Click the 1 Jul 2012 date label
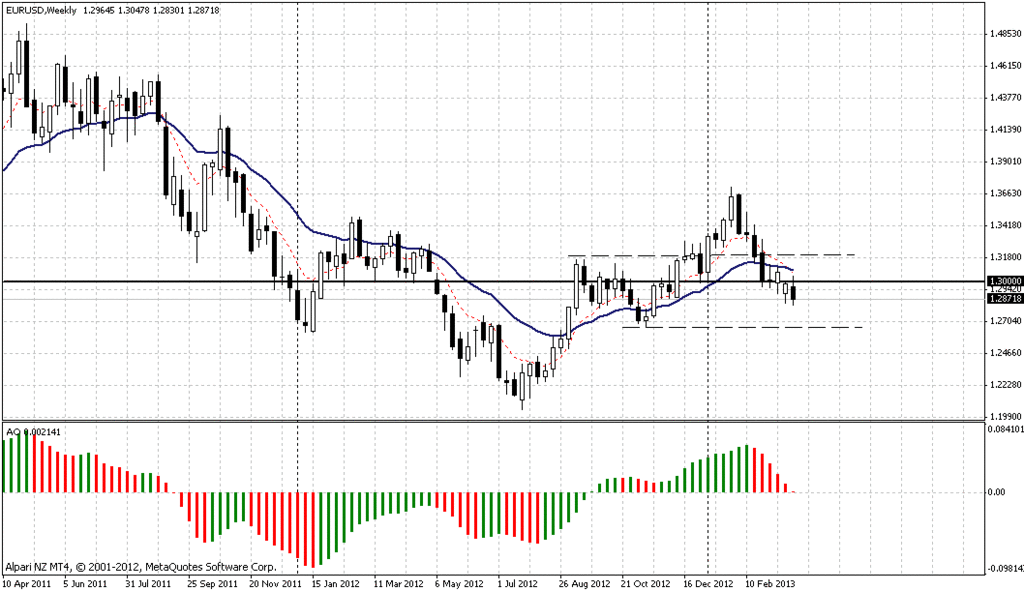Viewport: 1024px width, 591px height. click(518, 583)
